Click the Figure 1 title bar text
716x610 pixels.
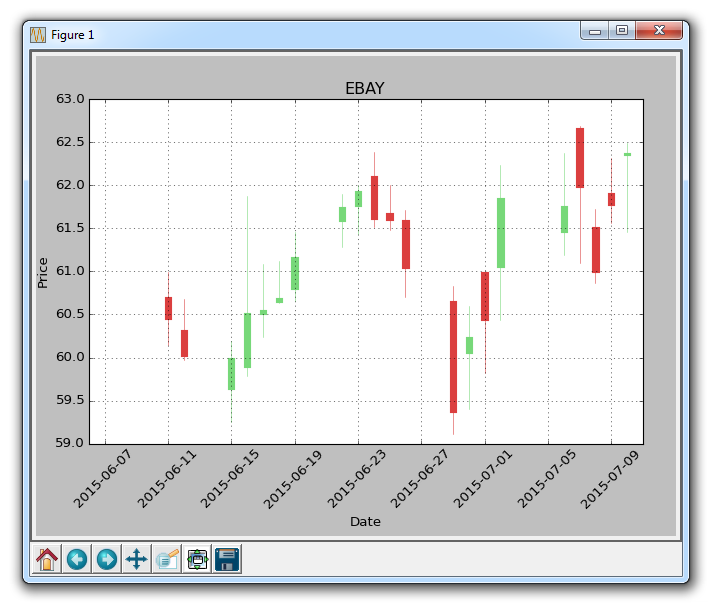coord(73,34)
